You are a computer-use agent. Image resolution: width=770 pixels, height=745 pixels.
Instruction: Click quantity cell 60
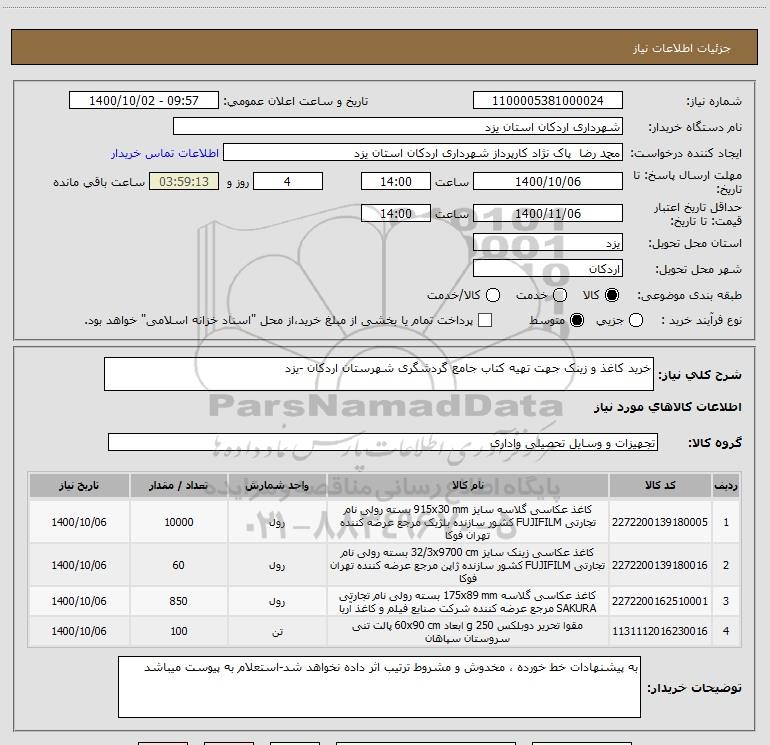coord(178,565)
